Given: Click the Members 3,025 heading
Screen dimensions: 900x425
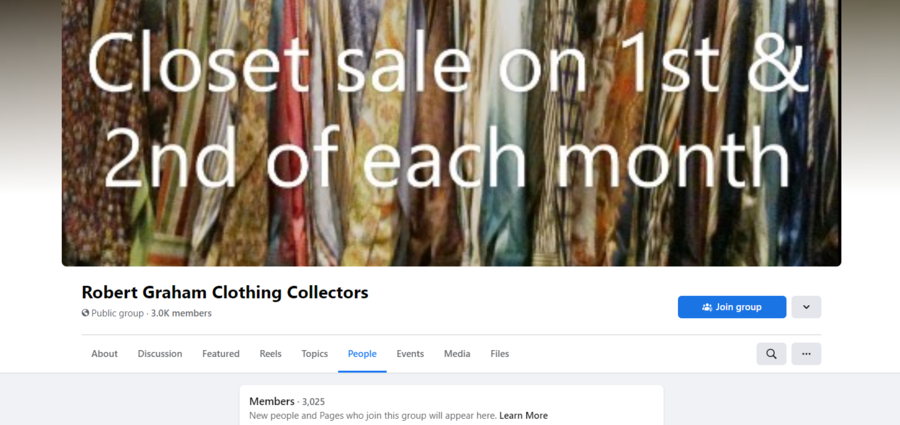Looking at the screenshot, I should click(287, 401).
